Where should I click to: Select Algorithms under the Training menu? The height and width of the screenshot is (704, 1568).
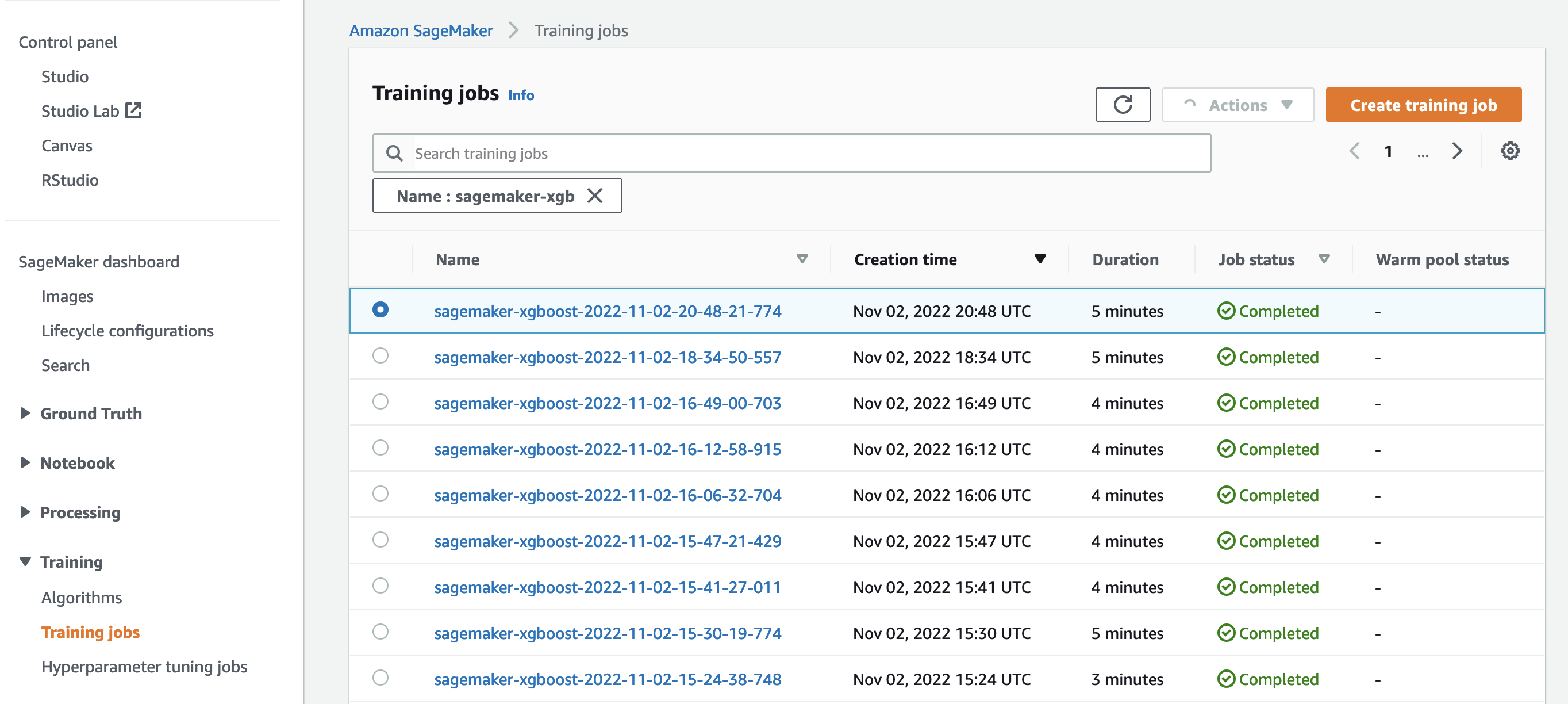click(x=81, y=598)
